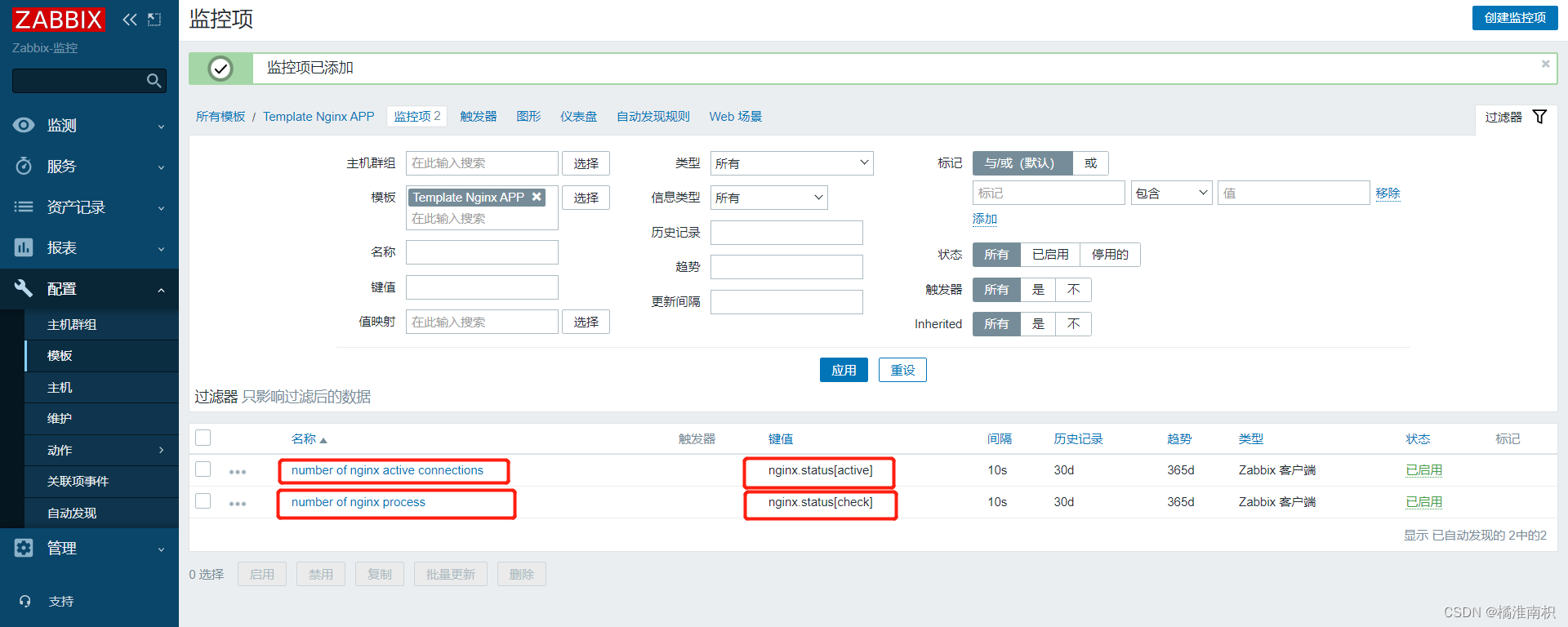1568x627 pixels.
Task: Click the ZABBIX logo
Action: 59,20
